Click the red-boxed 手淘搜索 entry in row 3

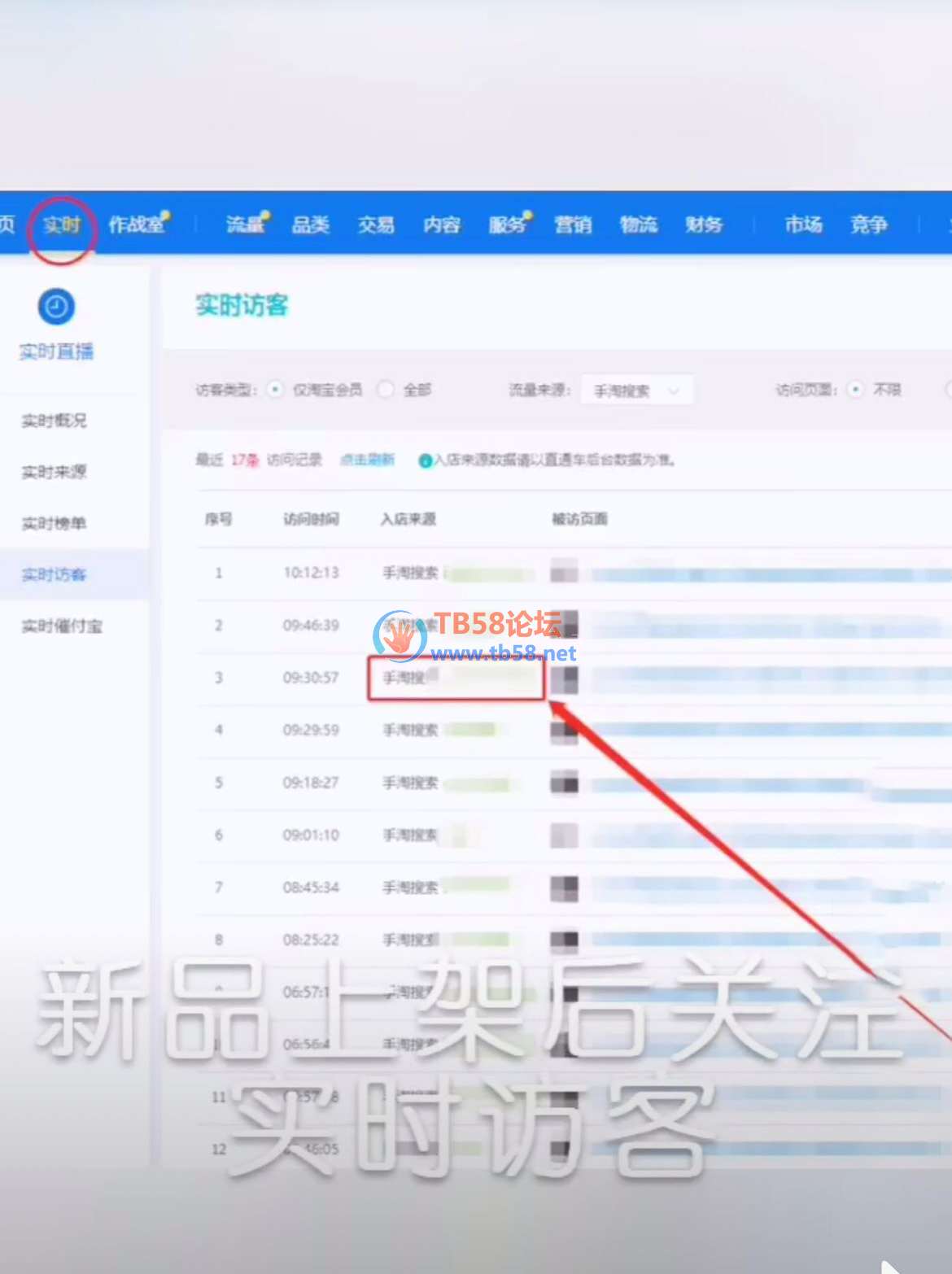456,678
